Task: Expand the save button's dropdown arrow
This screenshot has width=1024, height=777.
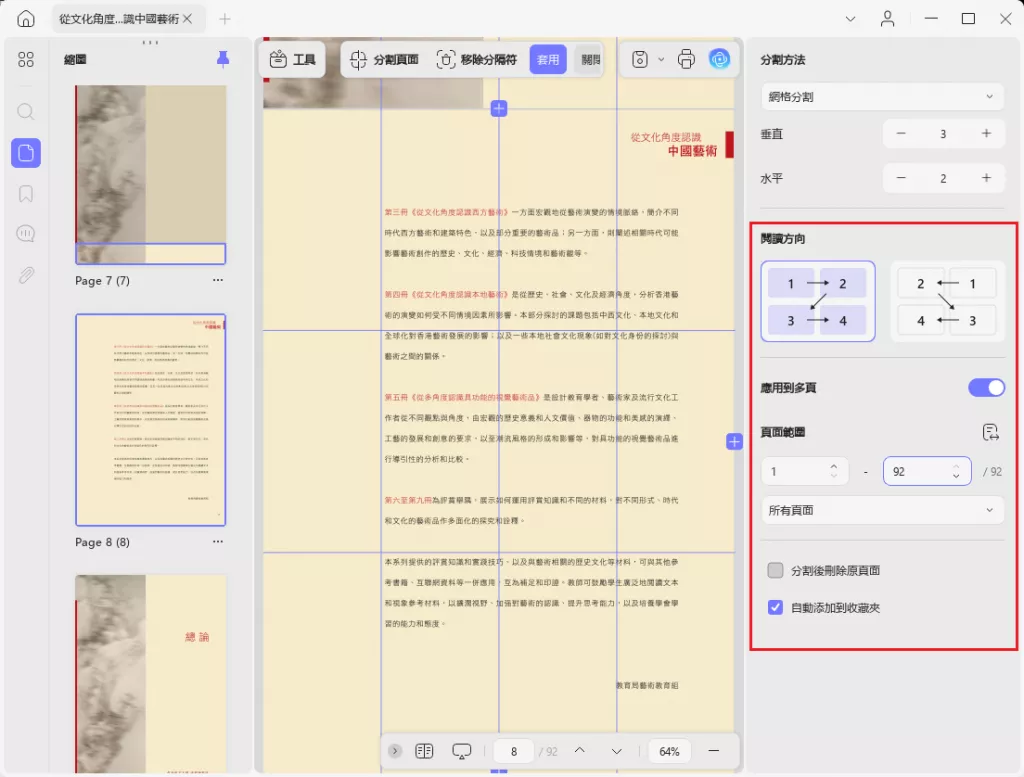Action: pyautogui.click(x=661, y=59)
